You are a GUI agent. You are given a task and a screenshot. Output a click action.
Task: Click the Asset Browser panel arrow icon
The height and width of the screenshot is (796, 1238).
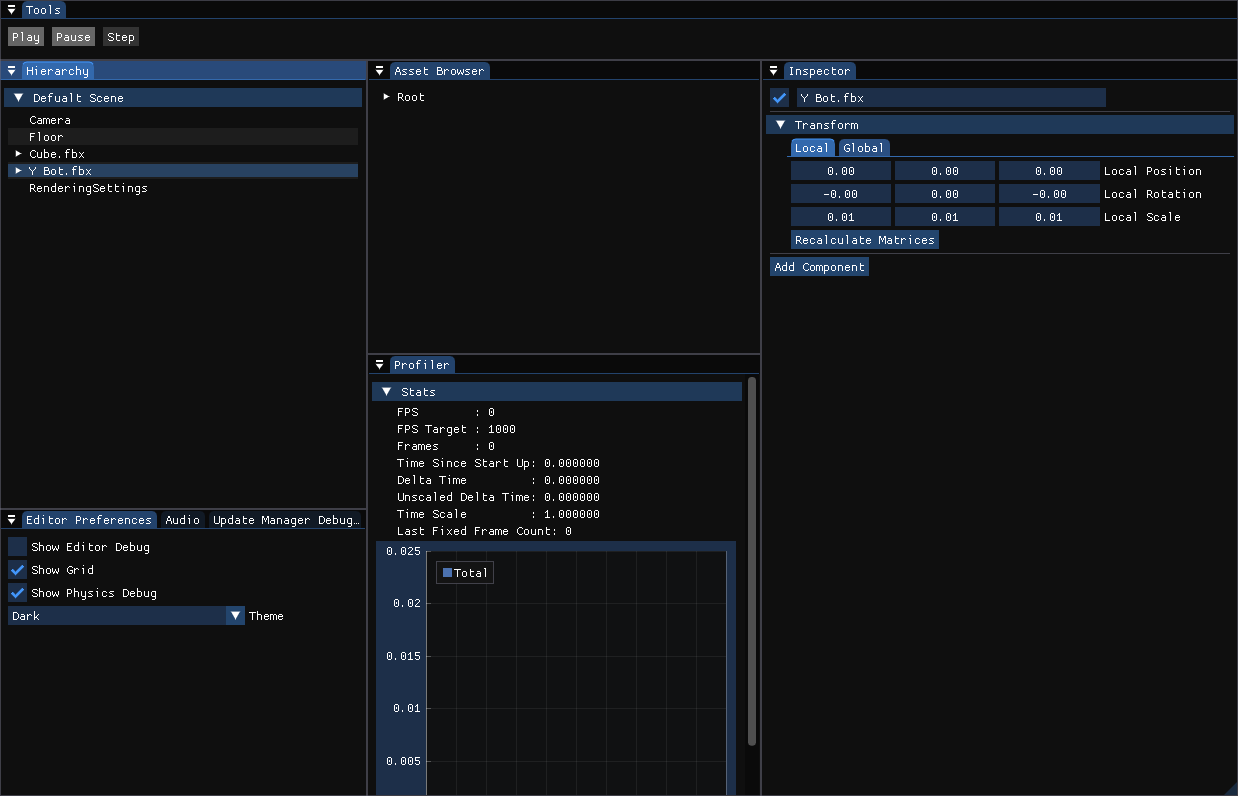tap(379, 71)
